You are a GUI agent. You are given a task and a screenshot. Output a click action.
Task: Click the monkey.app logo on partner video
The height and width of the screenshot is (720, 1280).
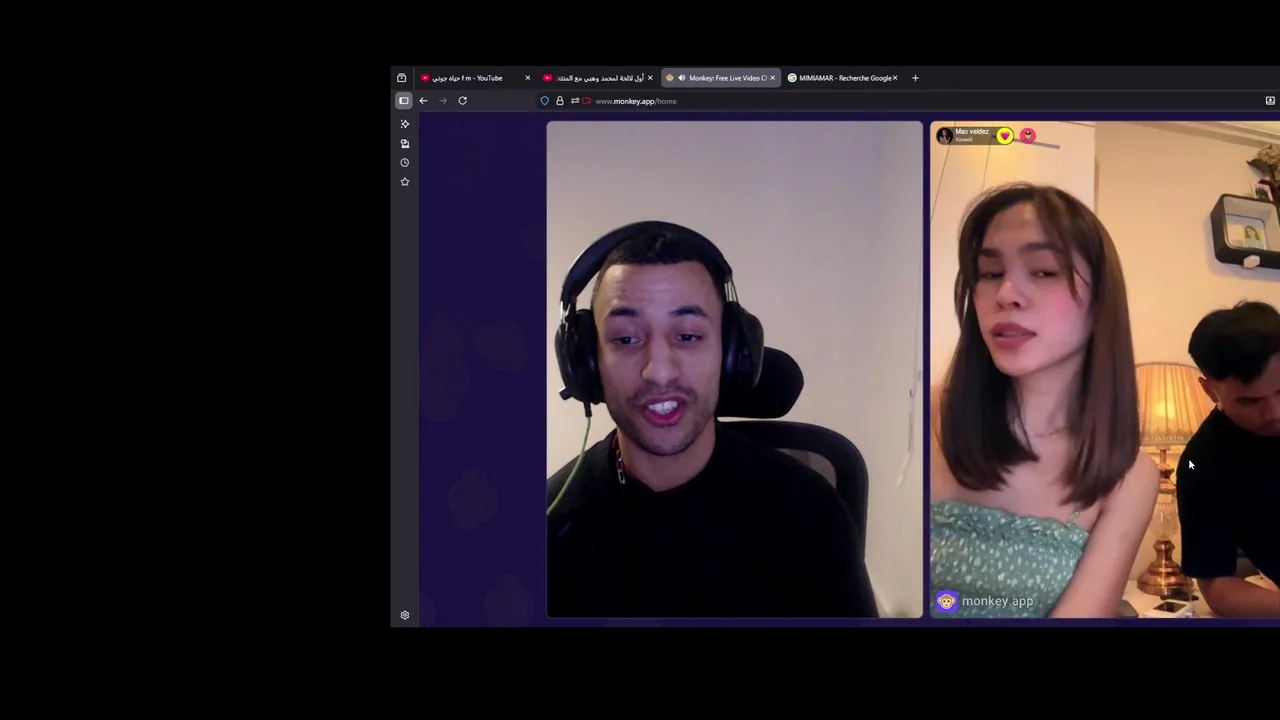pos(985,601)
